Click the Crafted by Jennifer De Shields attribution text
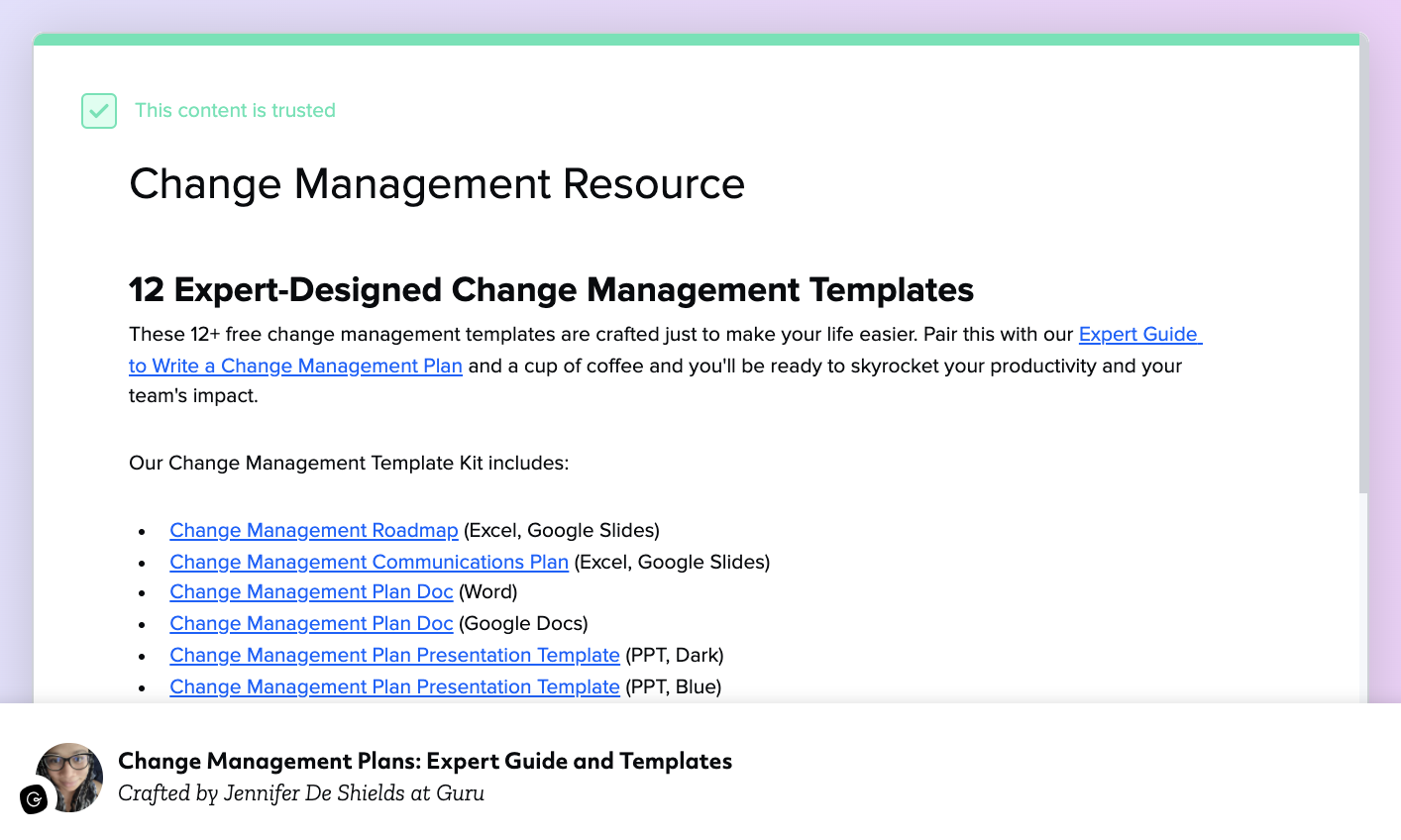This screenshot has height=840, width=1401. point(301,792)
